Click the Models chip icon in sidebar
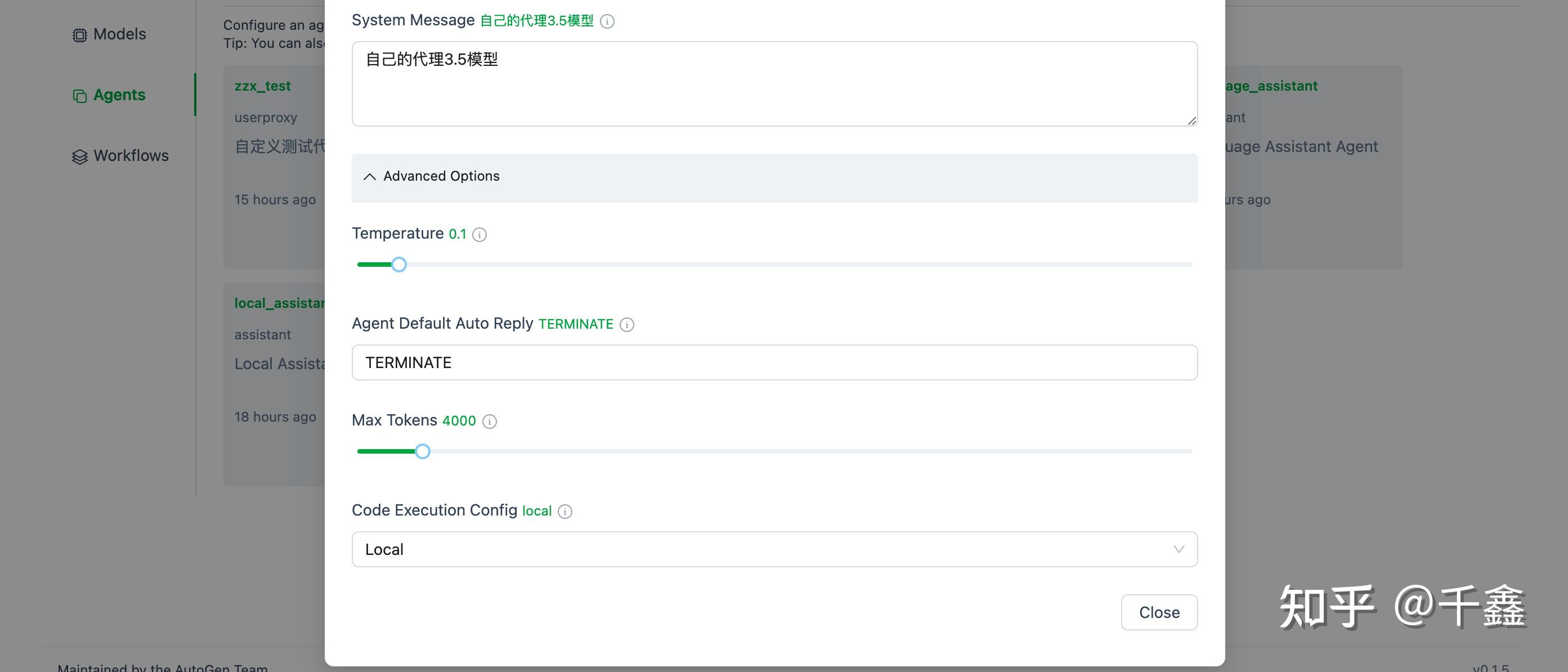The width and height of the screenshot is (1568, 672). click(80, 35)
